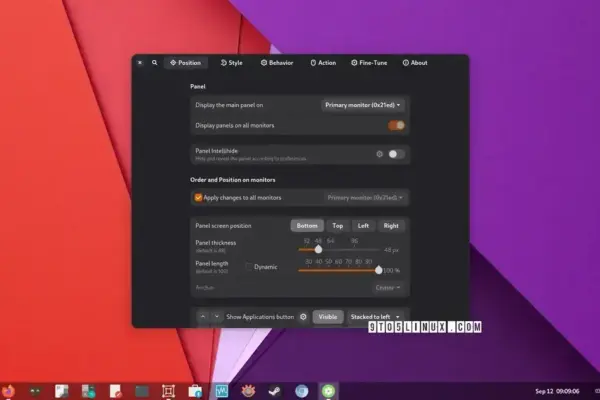This screenshot has width=600, height=400.
Task: Open the Software store bag icon
Action: pos(195,391)
